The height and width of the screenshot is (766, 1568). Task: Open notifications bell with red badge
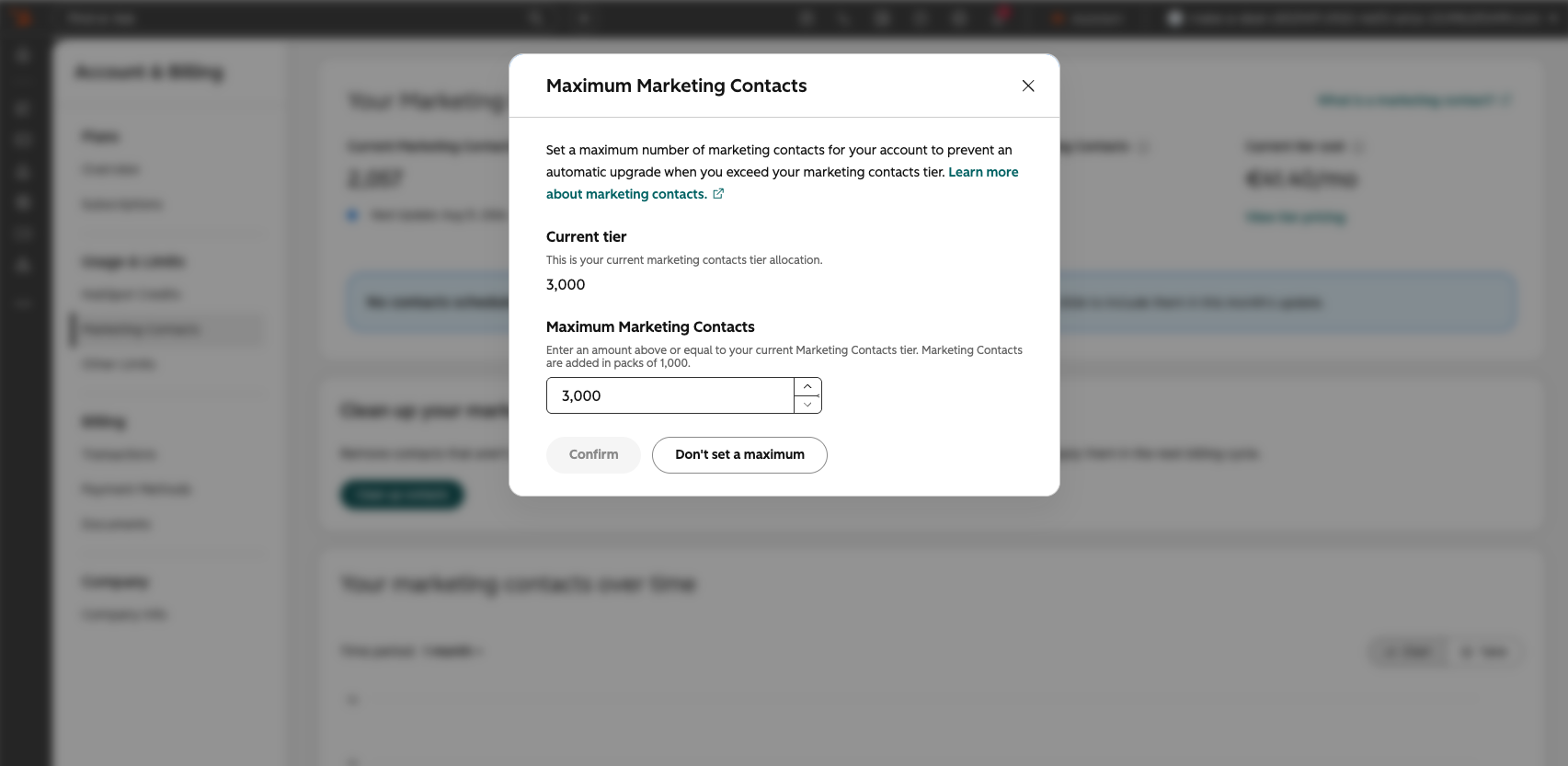[999, 17]
